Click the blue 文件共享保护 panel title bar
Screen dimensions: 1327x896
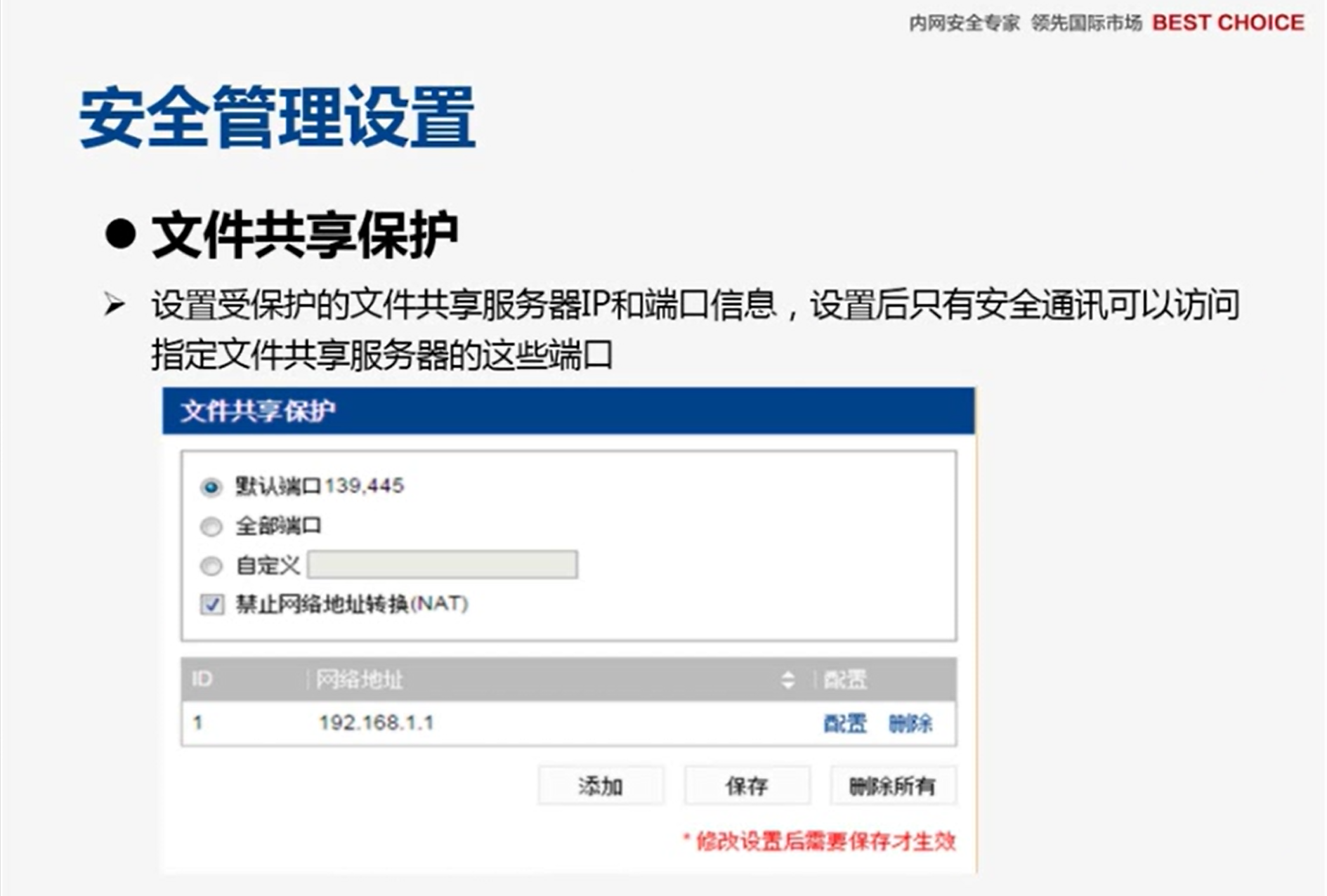[x=568, y=411]
